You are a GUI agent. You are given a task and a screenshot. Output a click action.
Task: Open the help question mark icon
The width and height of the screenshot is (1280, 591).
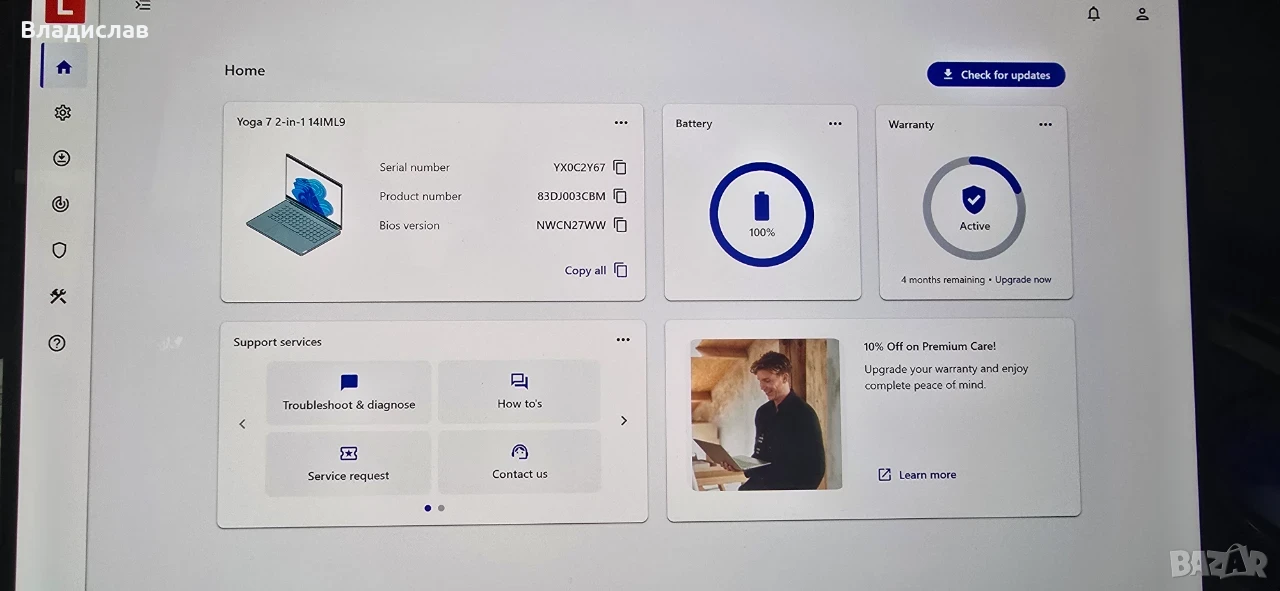(57, 343)
